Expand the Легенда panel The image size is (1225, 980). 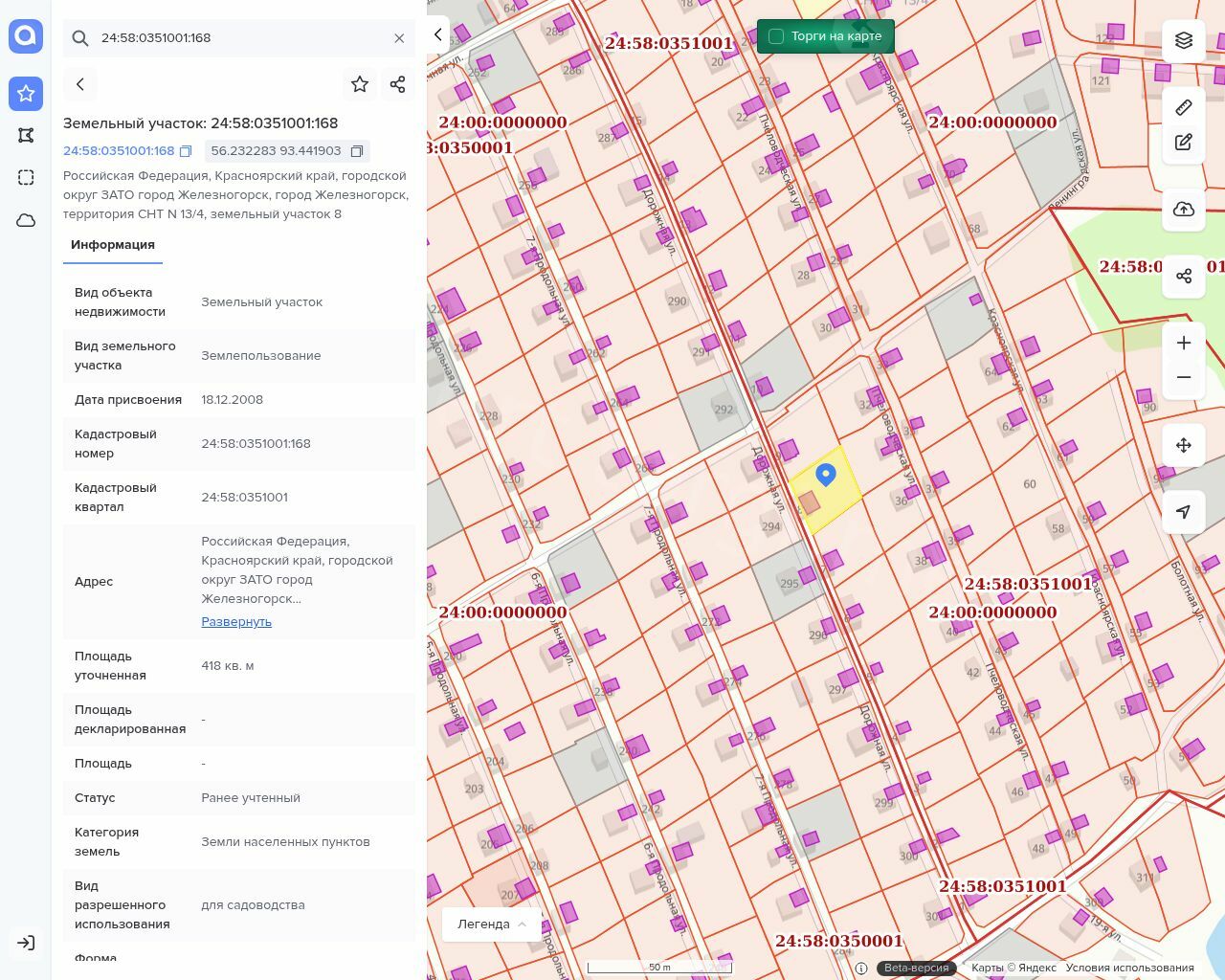tap(492, 924)
